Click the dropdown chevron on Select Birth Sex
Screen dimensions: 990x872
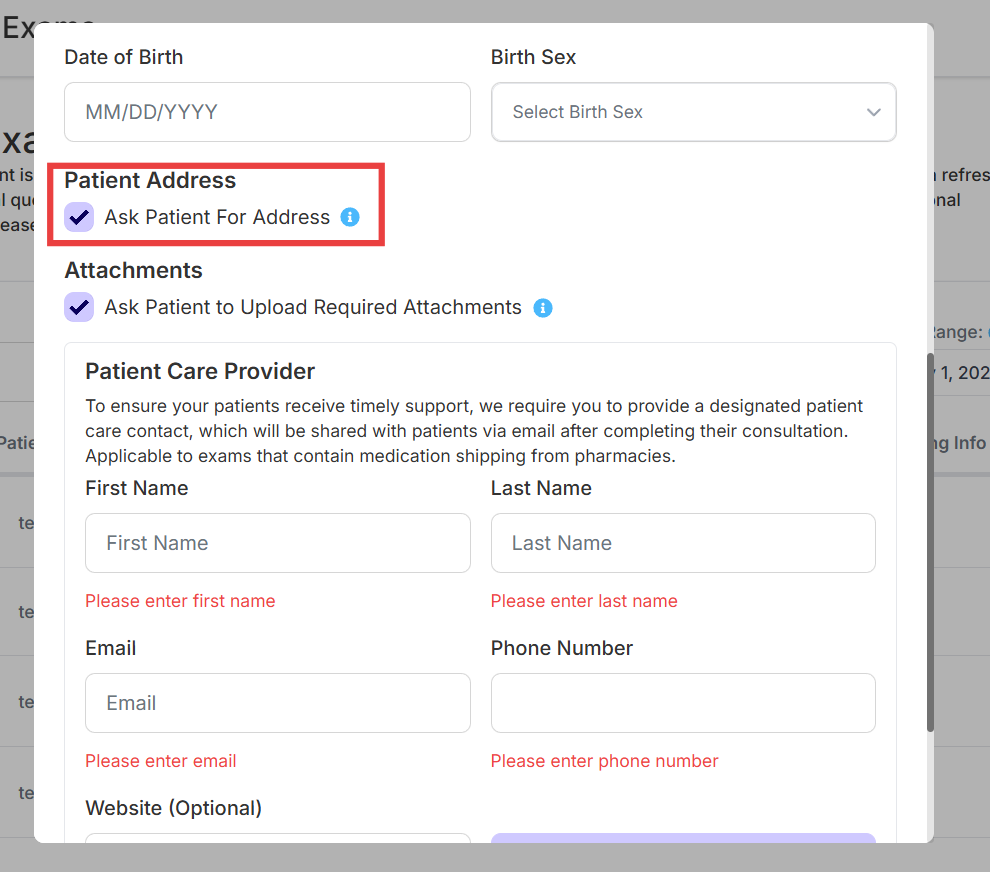click(x=873, y=112)
